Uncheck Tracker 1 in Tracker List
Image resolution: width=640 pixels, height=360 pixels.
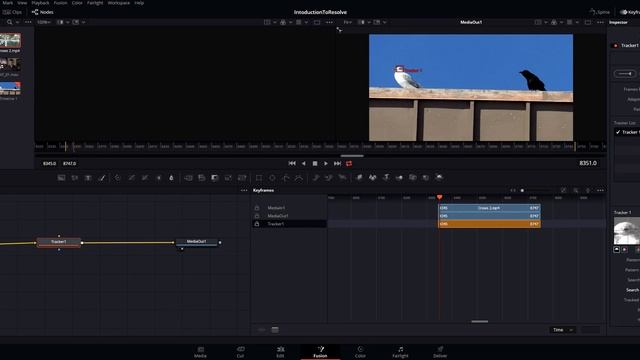coord(618,132)
